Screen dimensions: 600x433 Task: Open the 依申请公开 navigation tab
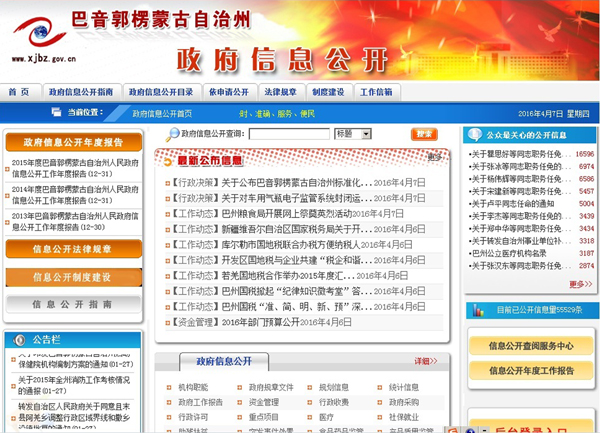tap(228, 92)
